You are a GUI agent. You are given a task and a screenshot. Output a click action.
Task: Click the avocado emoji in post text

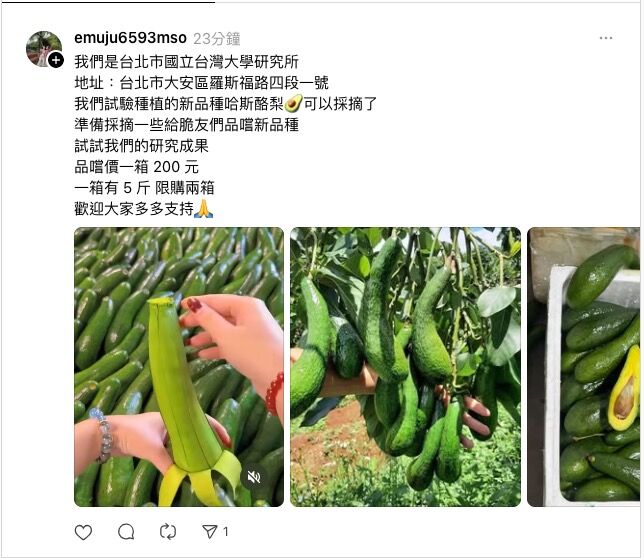pyautogui.click(x=293, y=103)
